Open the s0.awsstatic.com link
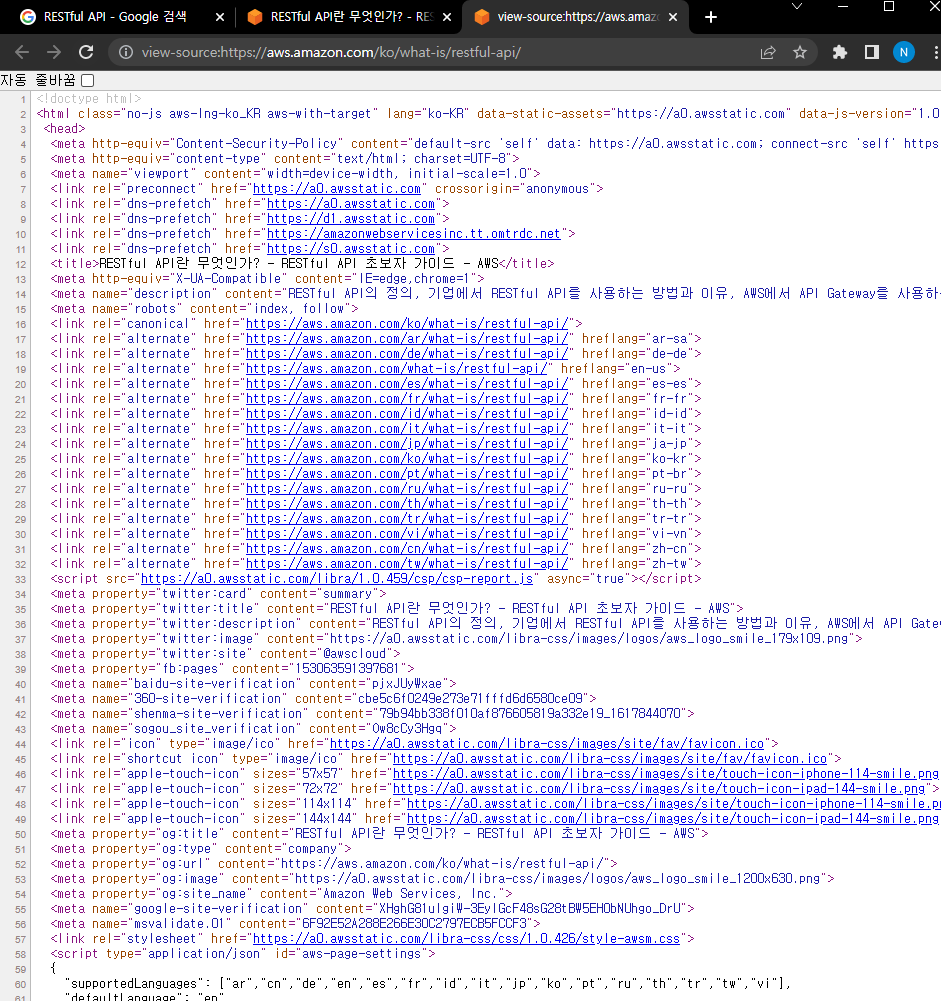 tap(350, 249)
